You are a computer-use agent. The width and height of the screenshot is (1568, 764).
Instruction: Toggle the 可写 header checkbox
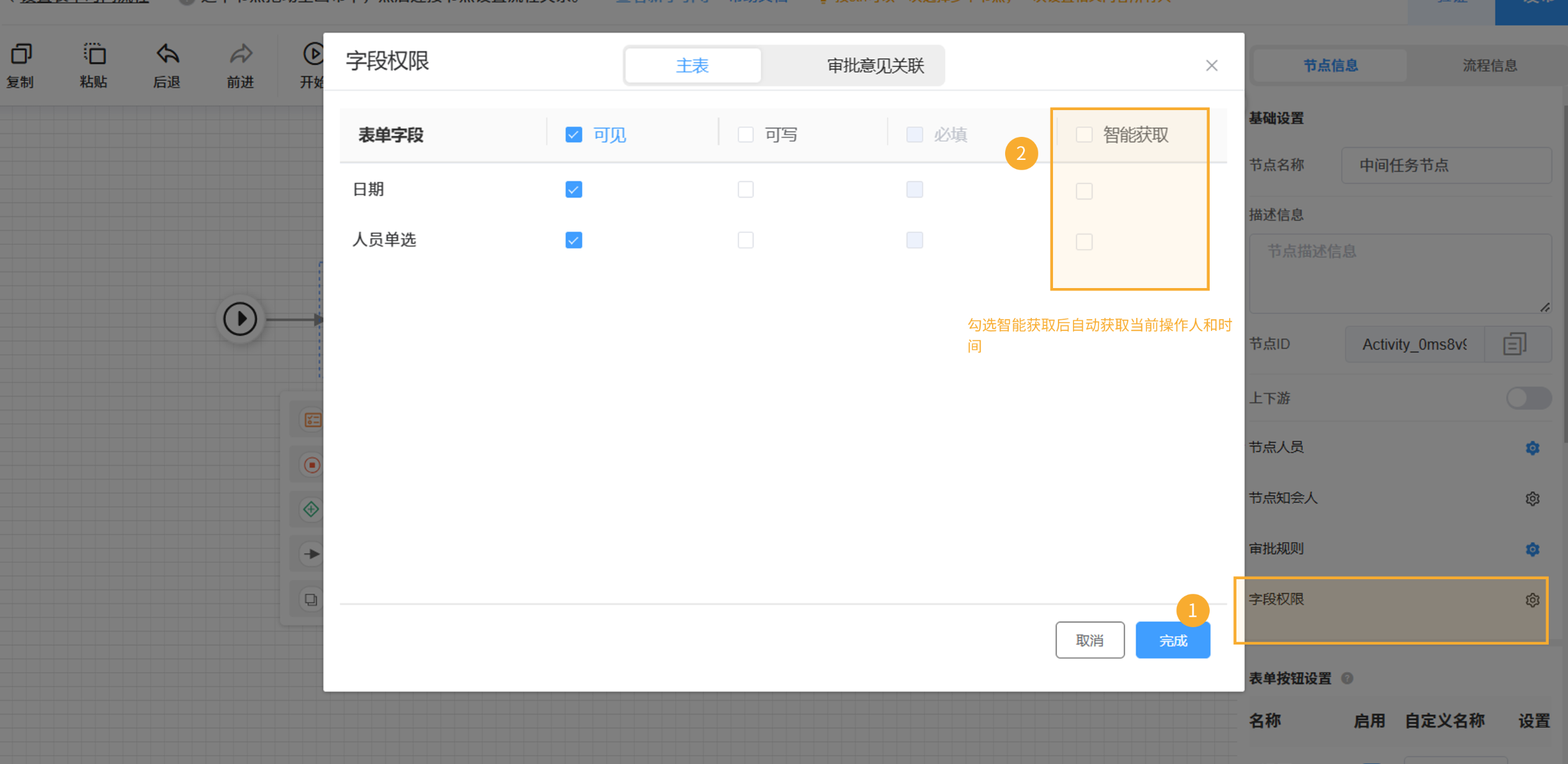click(745, 134)
